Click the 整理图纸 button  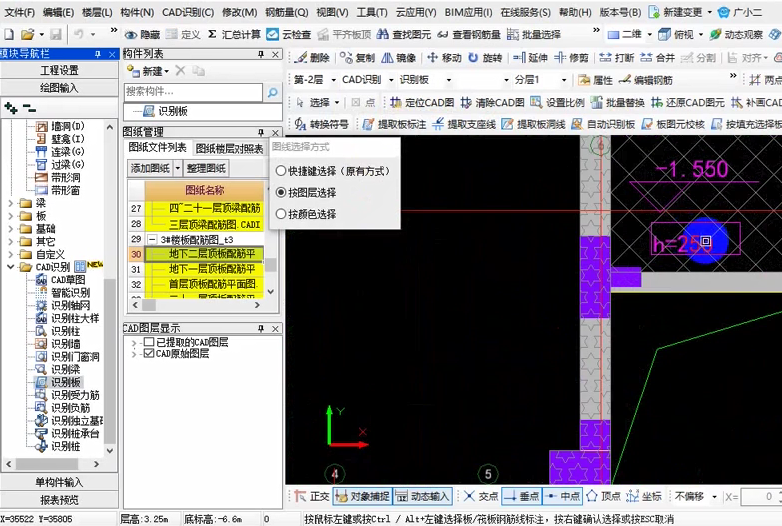pyautogui.click(x=206, y=168)
